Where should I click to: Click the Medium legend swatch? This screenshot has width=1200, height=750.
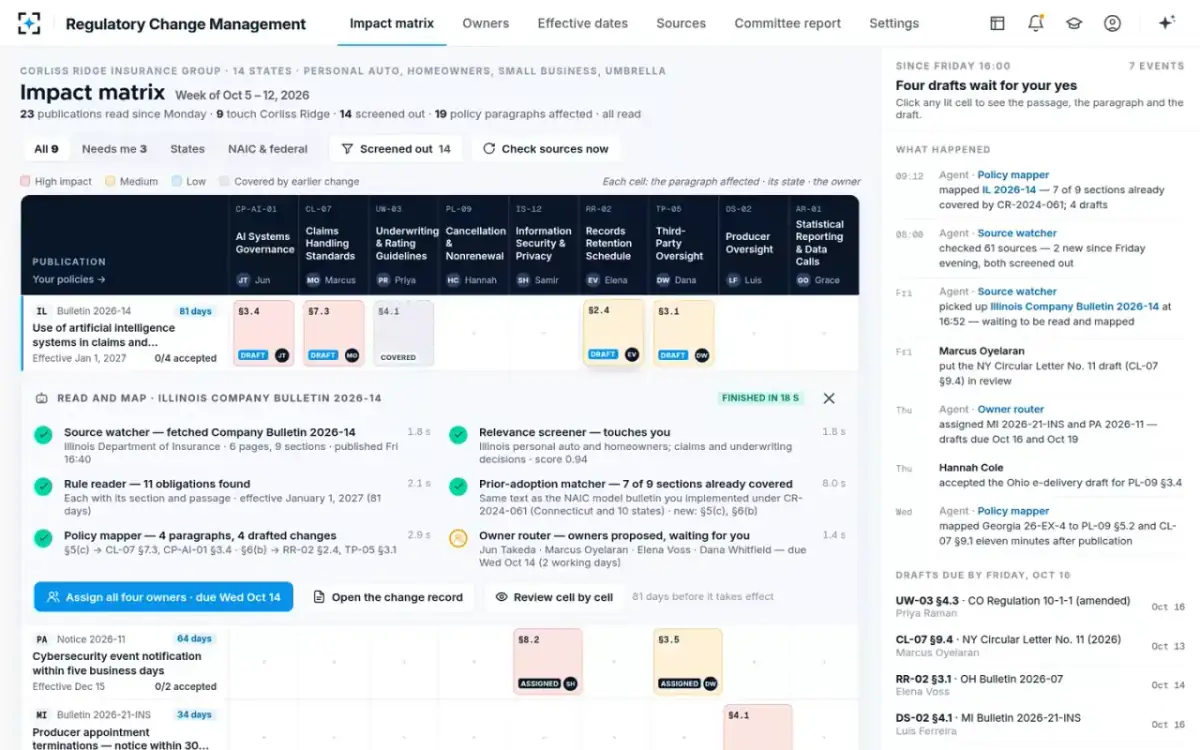point(110,182)
